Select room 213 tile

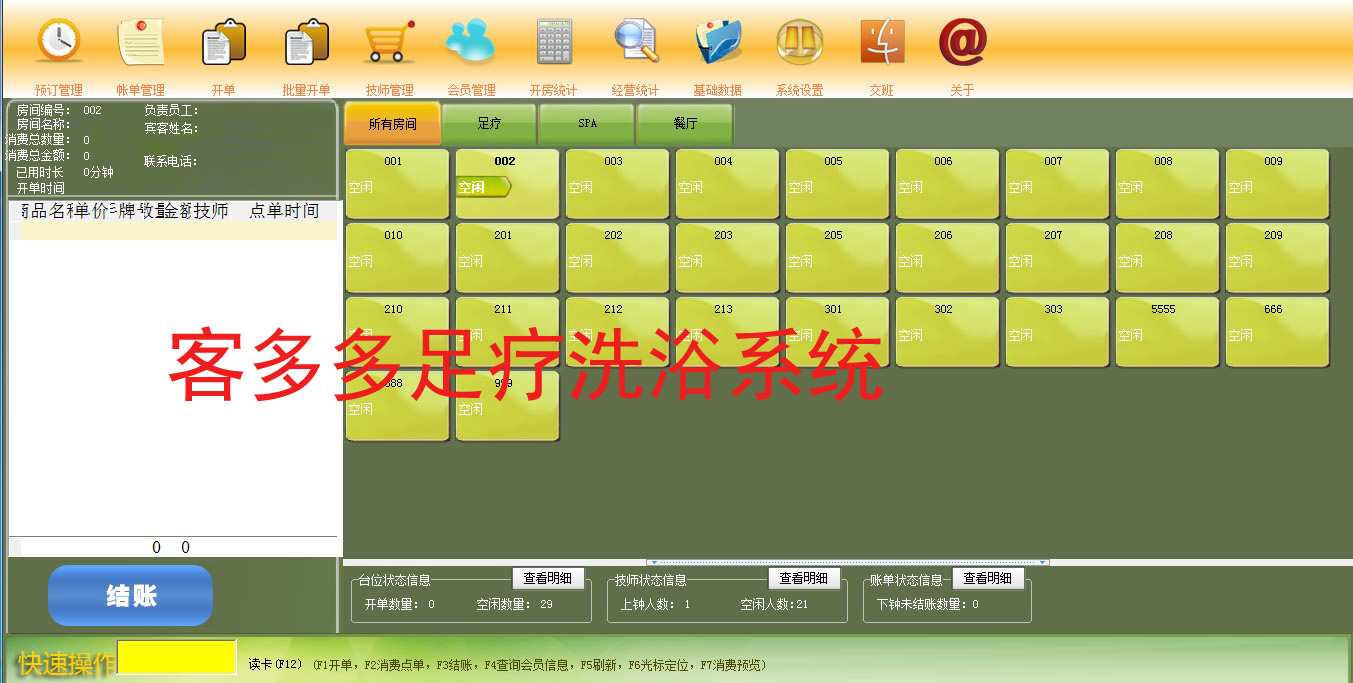727,332
